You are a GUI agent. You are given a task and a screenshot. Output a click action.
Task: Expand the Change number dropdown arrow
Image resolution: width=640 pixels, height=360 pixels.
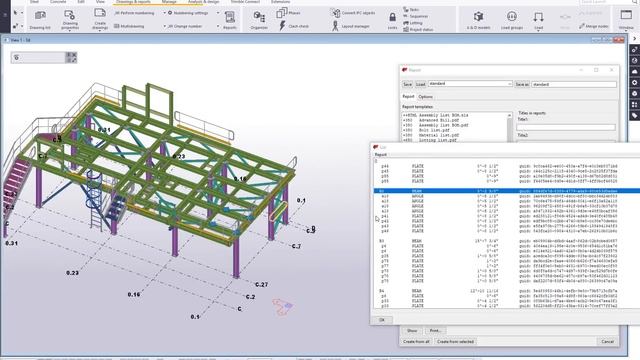(x=218, y=26)
